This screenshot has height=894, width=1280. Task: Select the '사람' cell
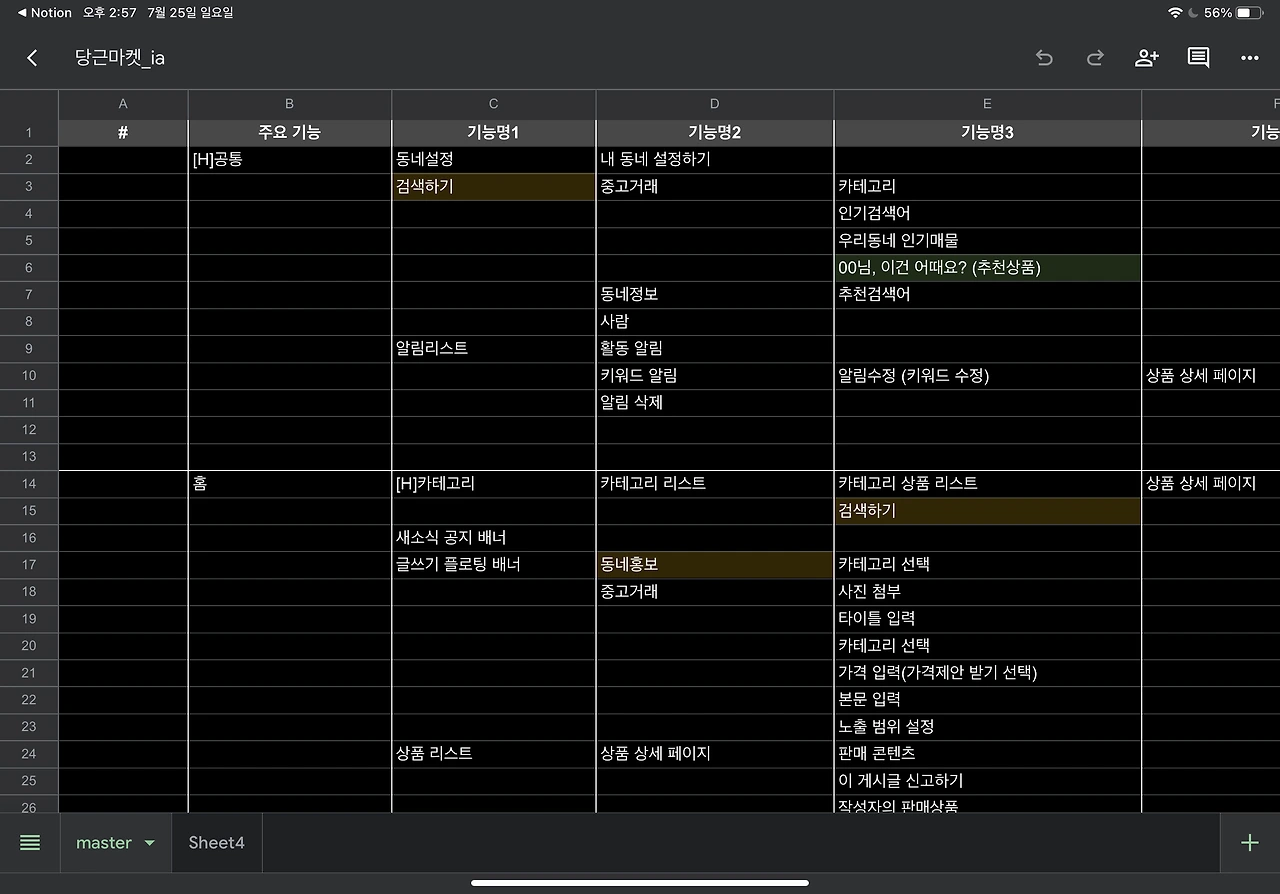coord(715,322)
